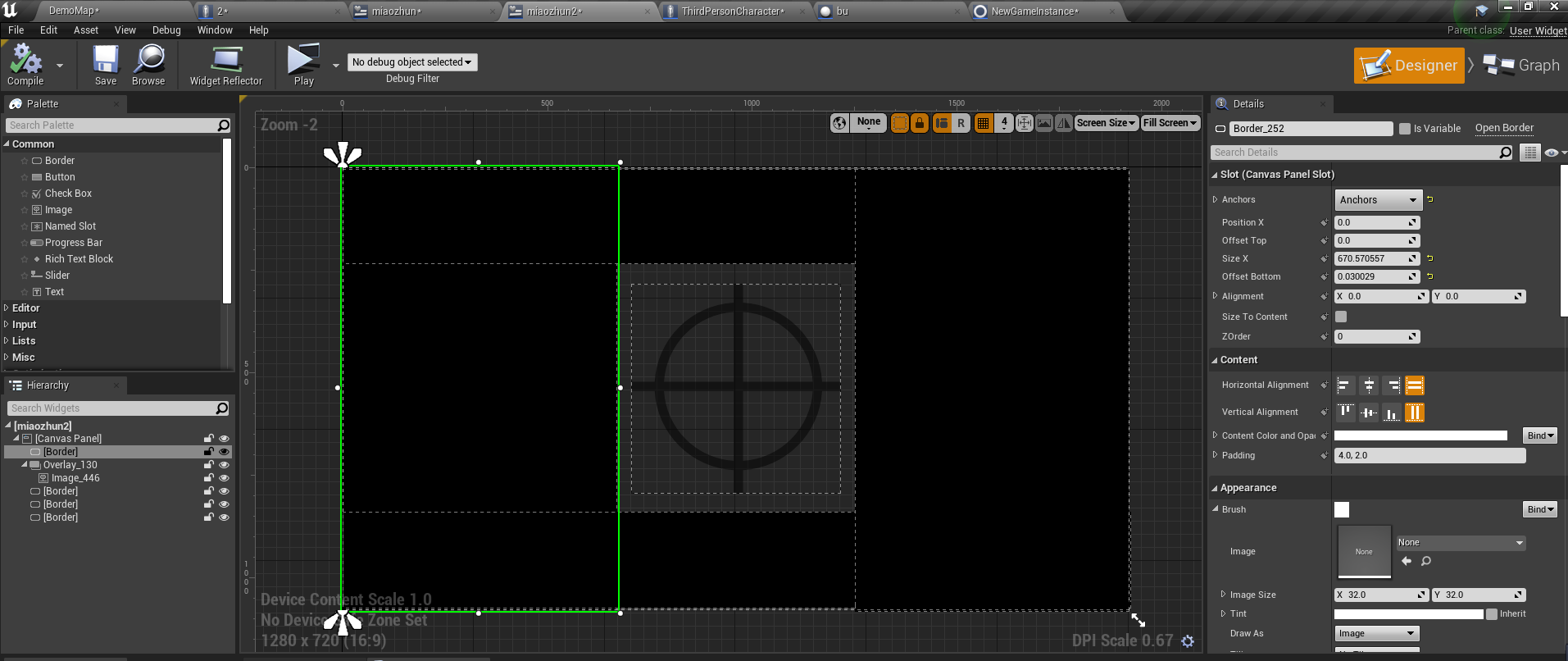Save the current widget asset
This screenshot has width=1568, height=661.
coord(106,65)
